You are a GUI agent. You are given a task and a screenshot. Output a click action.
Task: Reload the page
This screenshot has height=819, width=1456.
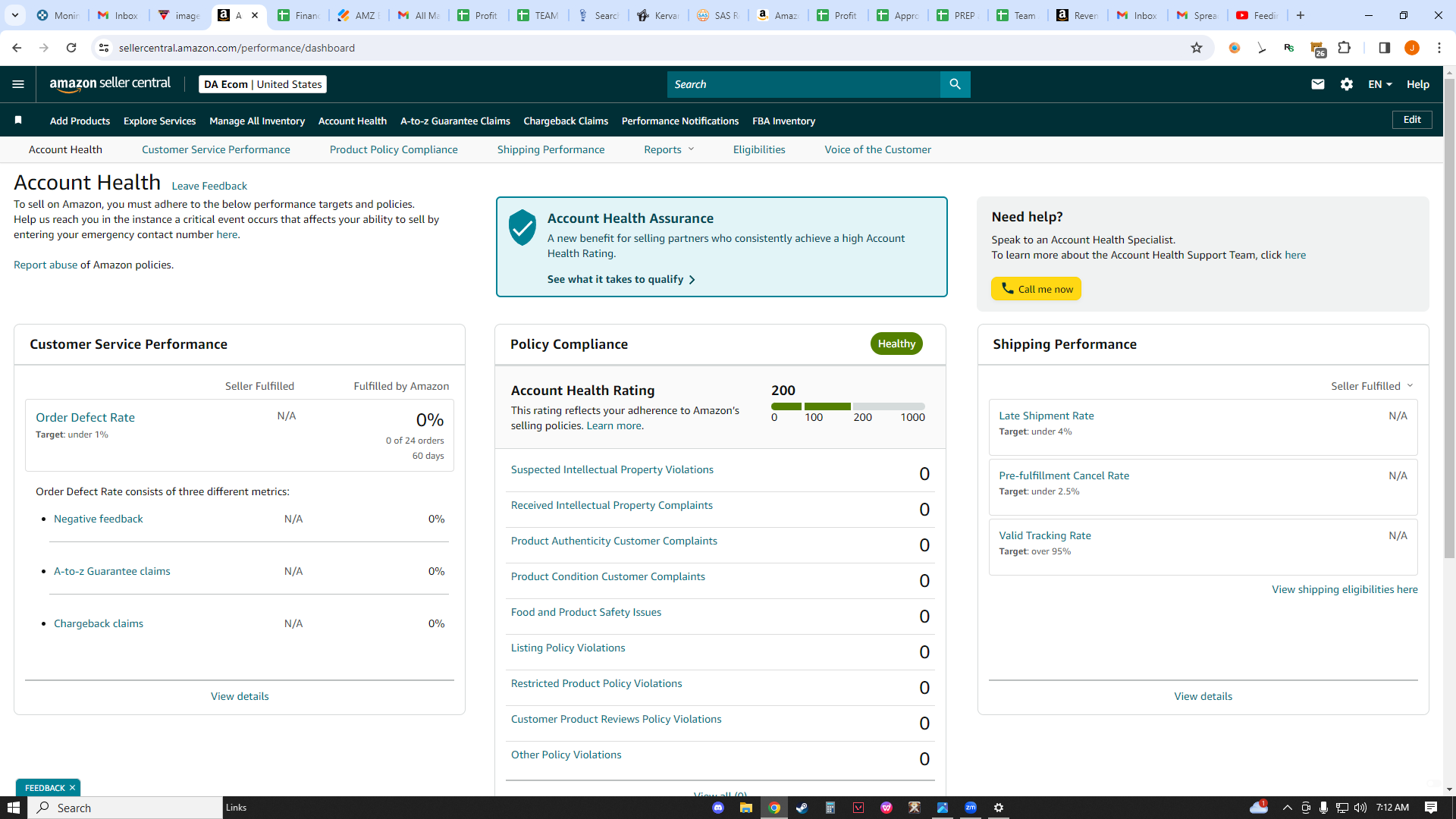point(71,48)
